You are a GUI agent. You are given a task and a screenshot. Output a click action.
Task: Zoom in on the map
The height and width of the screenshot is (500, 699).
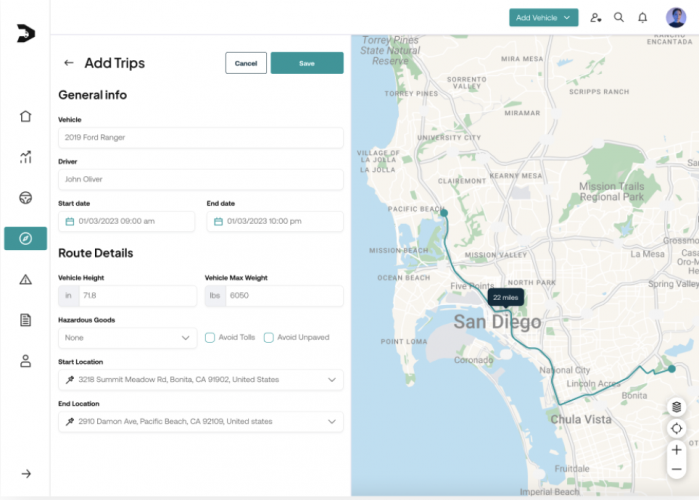click(677, 450)
